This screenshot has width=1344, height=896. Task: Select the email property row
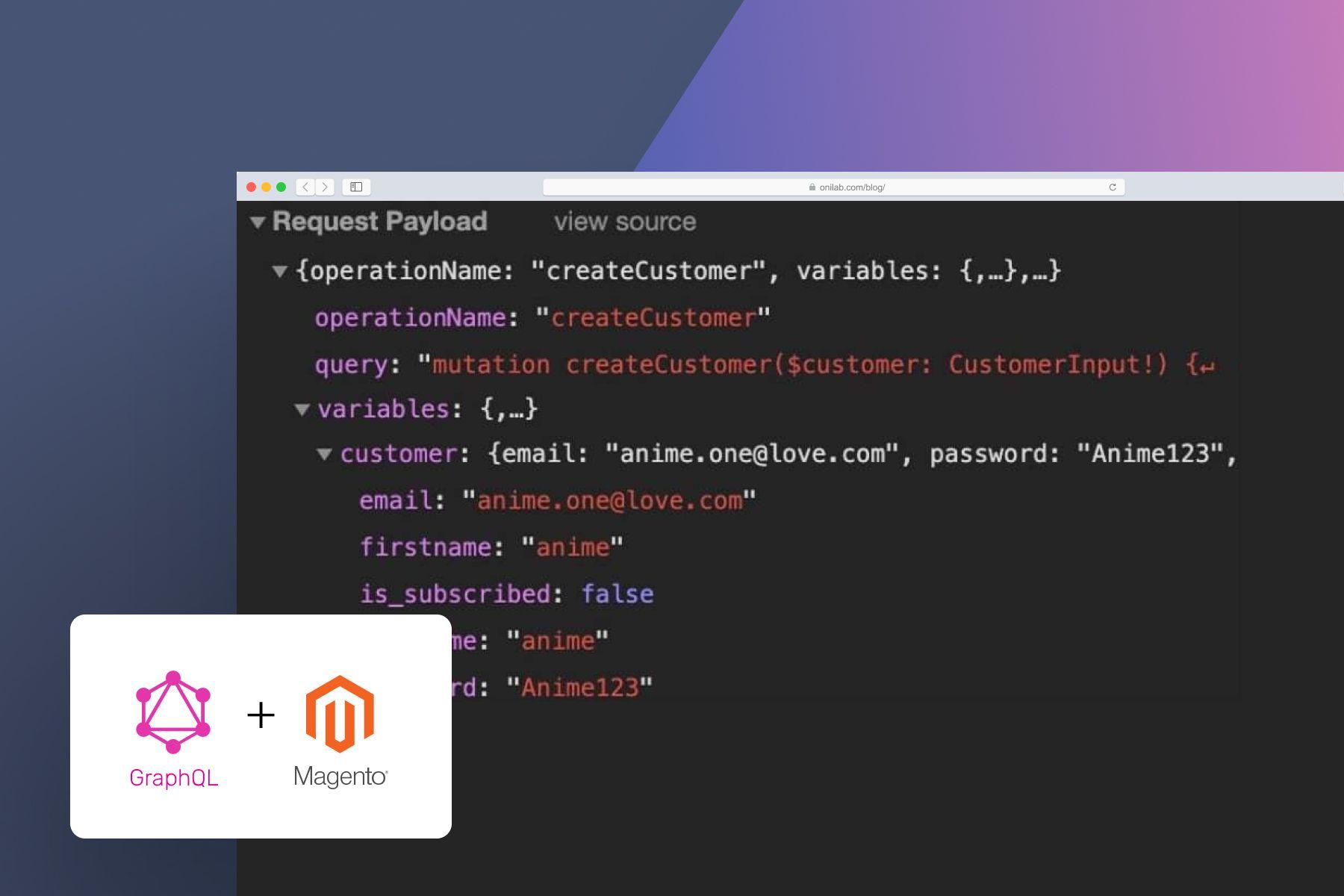click(x=557, y=500)
